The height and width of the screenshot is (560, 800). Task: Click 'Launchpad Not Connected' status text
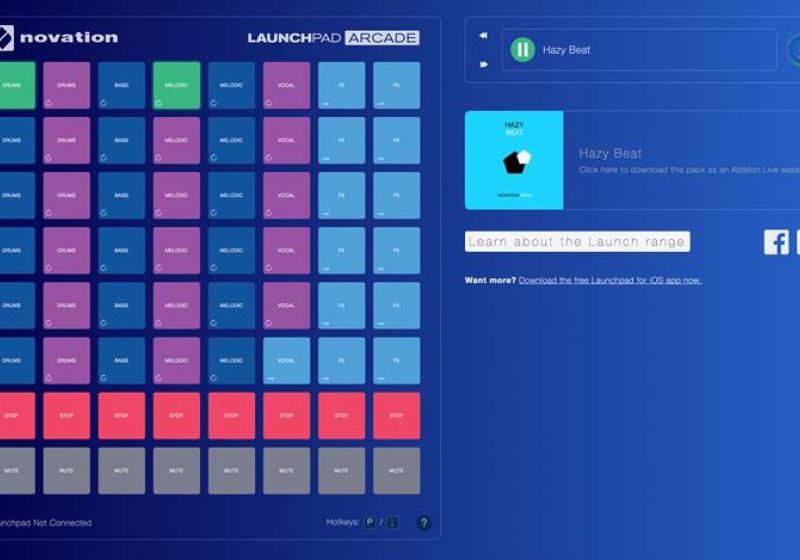coord(46,523)
